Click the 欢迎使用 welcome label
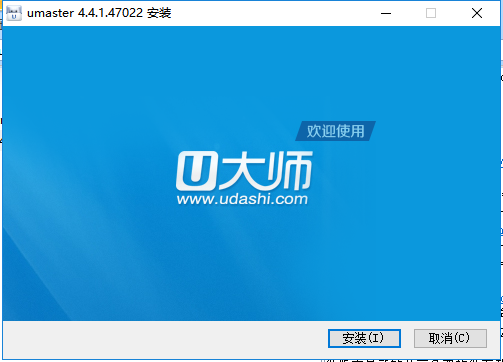503x362 pixels. (335, 131)
